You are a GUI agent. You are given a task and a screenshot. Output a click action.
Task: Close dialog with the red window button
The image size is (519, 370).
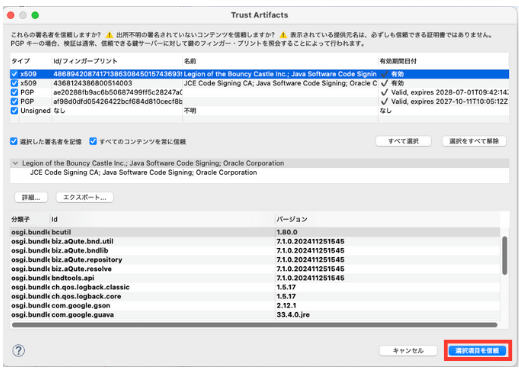10,15
